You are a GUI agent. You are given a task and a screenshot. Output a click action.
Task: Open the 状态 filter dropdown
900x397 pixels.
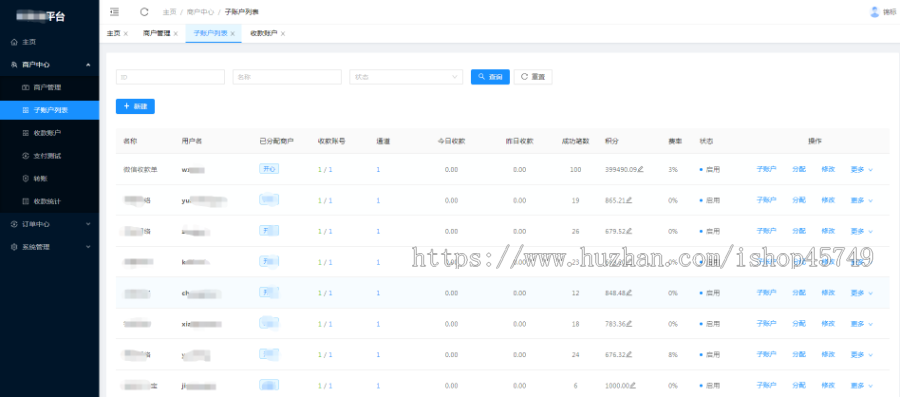406,77
